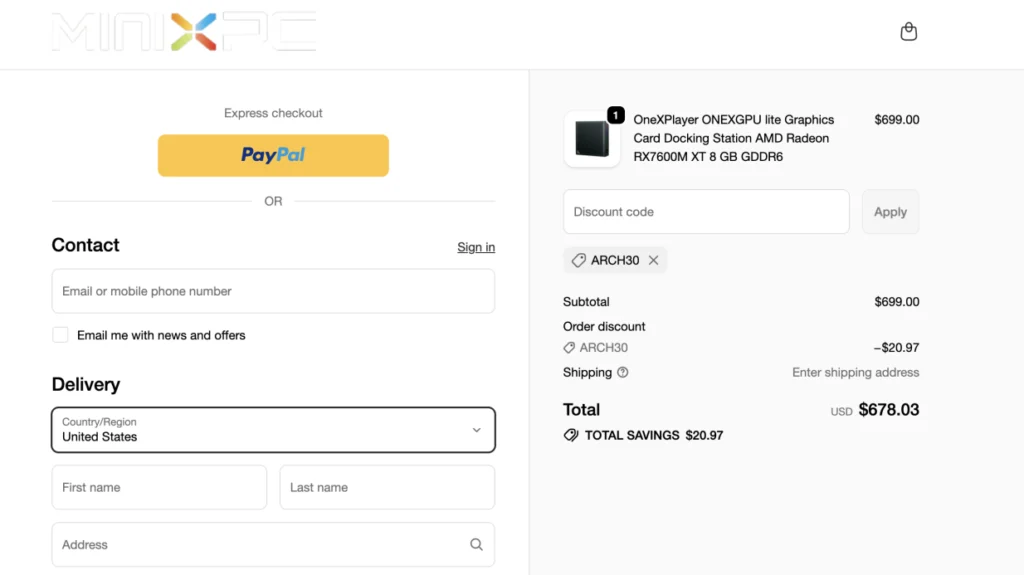Image resolution: width=1024 pixels, height=575 pixels.
Task: Click the Email or mobile phone number field
Action: pyautogui.click(x=273, y=291)
